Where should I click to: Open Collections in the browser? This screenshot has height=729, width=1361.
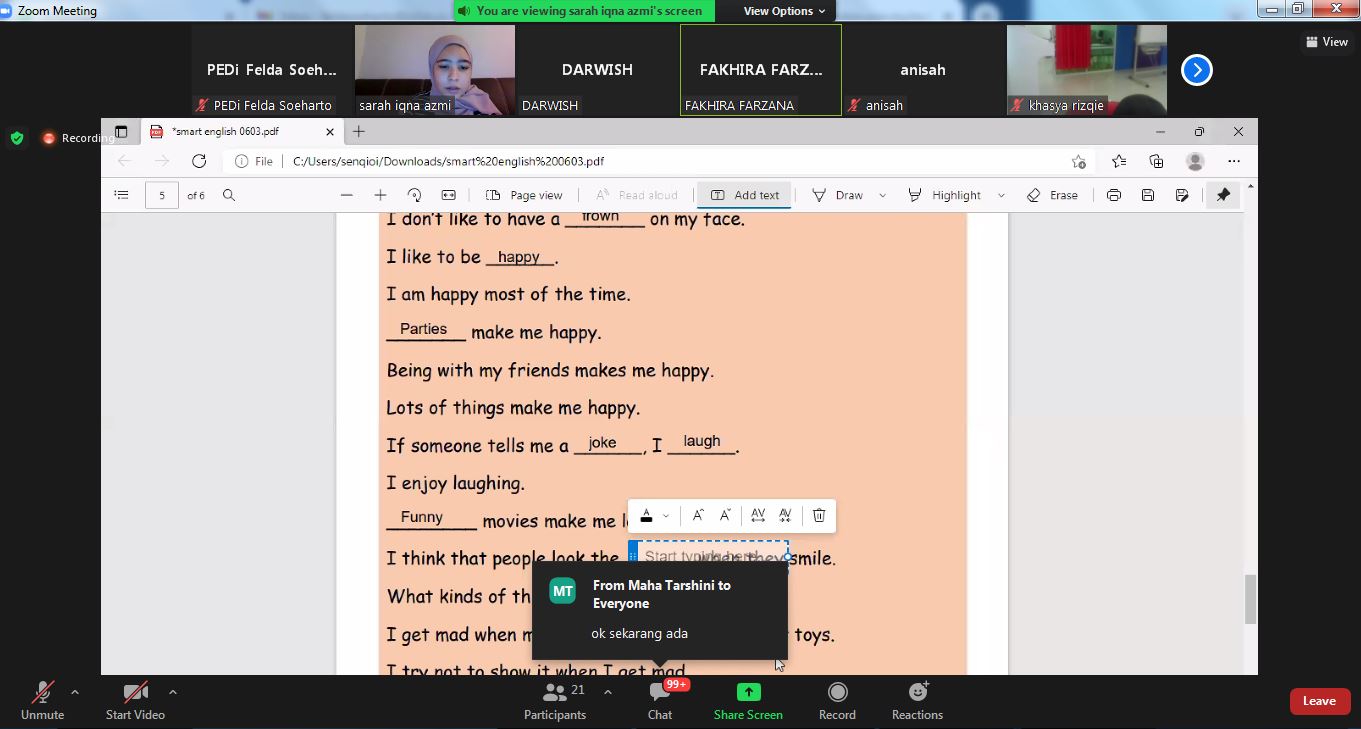point(1156,161)
